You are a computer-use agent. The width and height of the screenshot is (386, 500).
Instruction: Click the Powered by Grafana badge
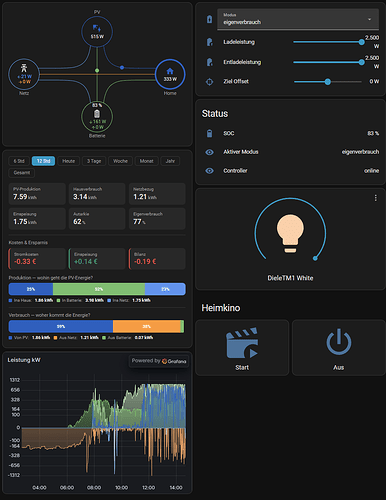159,361
